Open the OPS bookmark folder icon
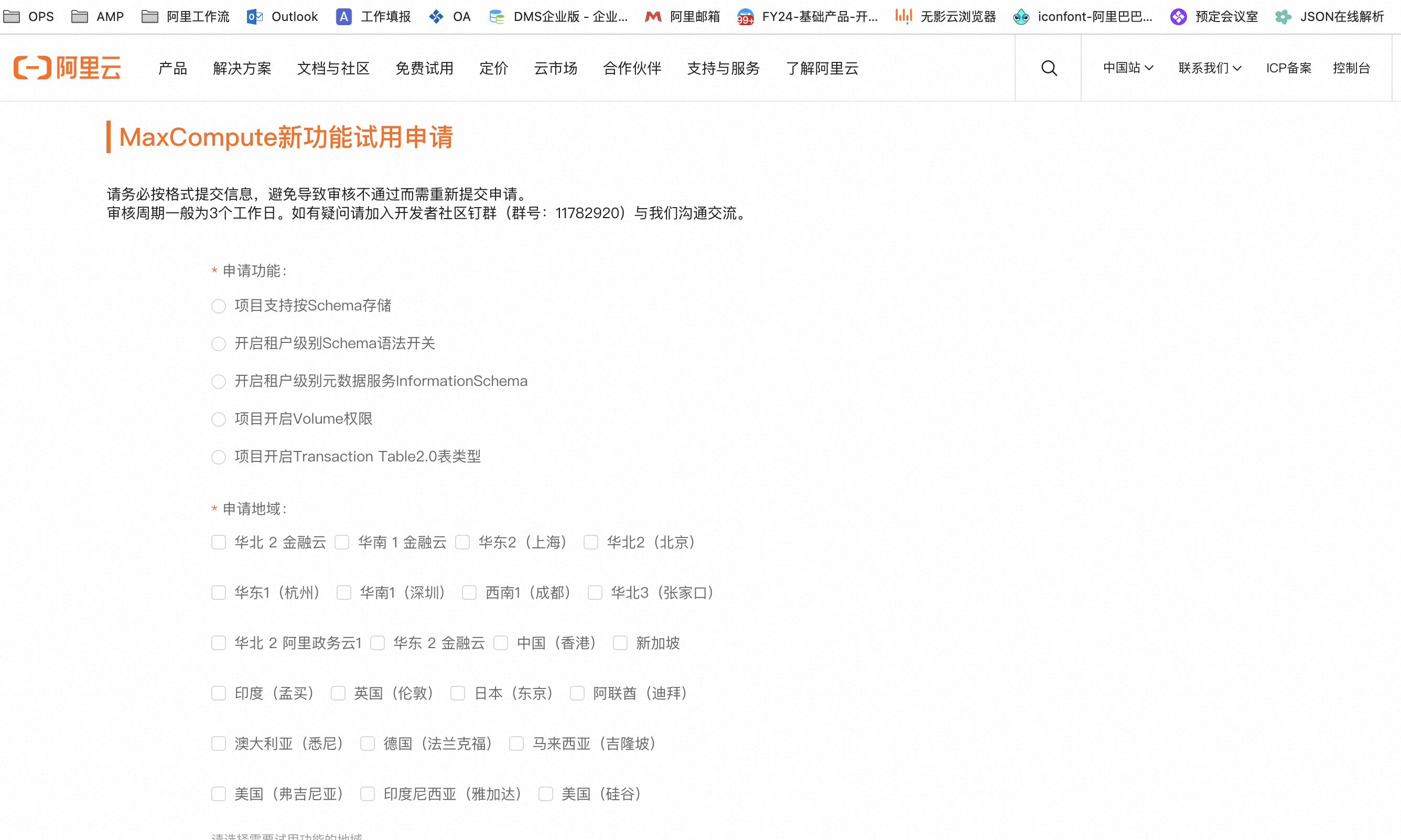Viewport: 1401px width, 840px height. [12, 16]
